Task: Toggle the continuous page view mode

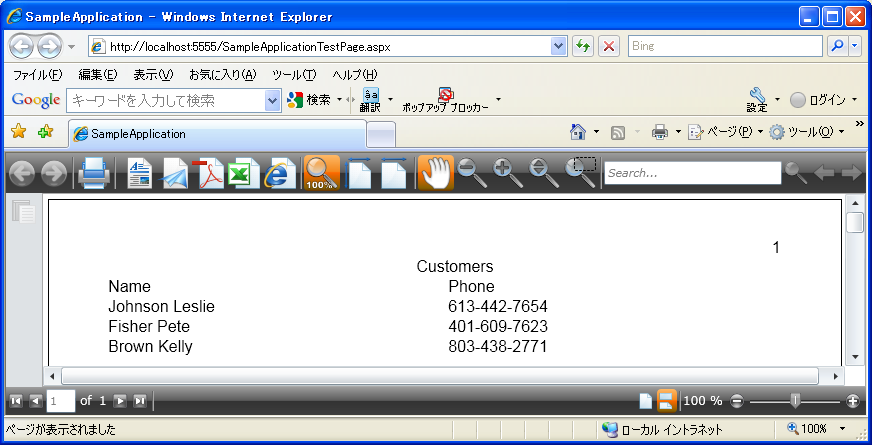Action: point(667,400)
